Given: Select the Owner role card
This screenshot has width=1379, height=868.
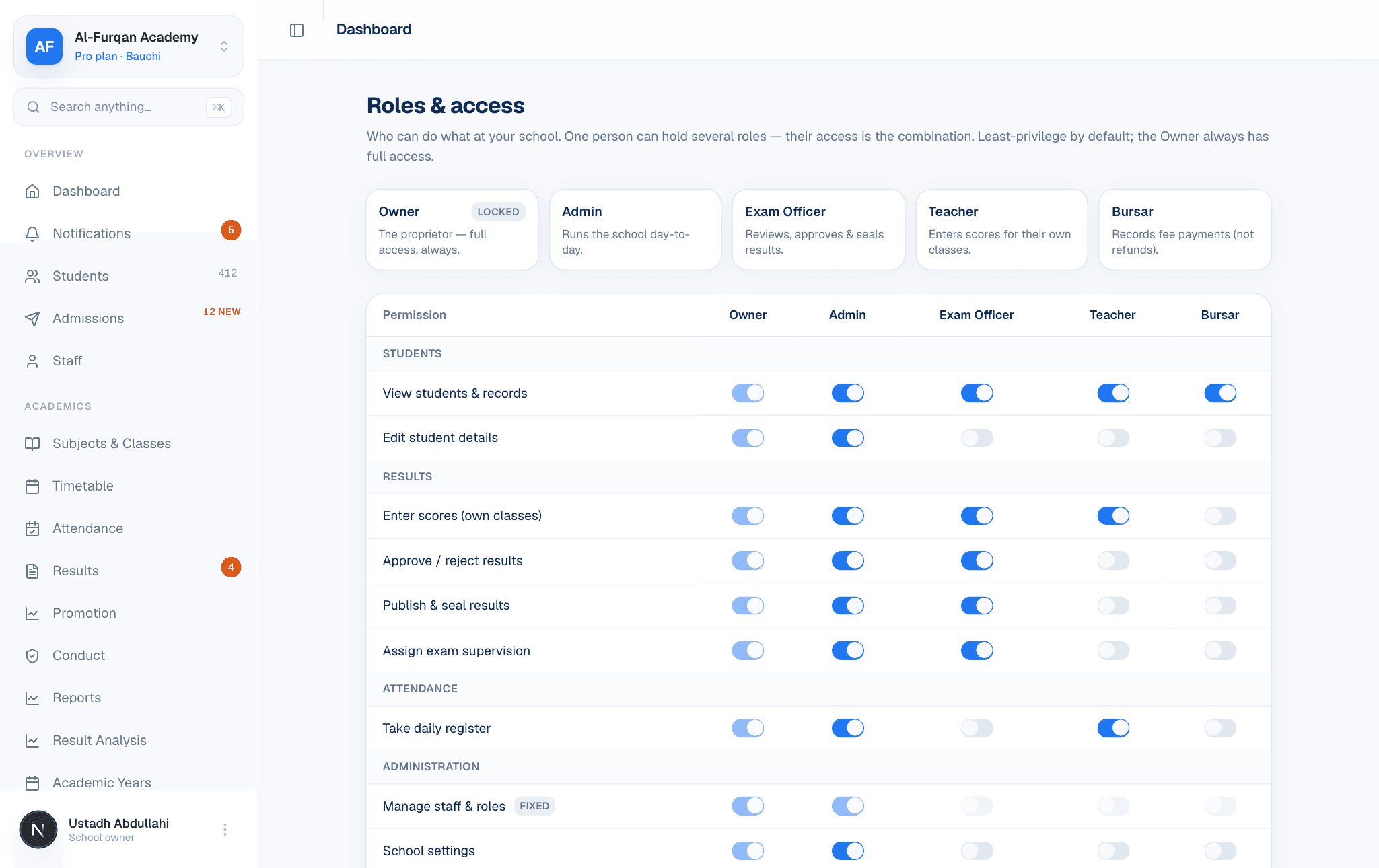Looking at the screenshot, I should (x=452, y=229).
